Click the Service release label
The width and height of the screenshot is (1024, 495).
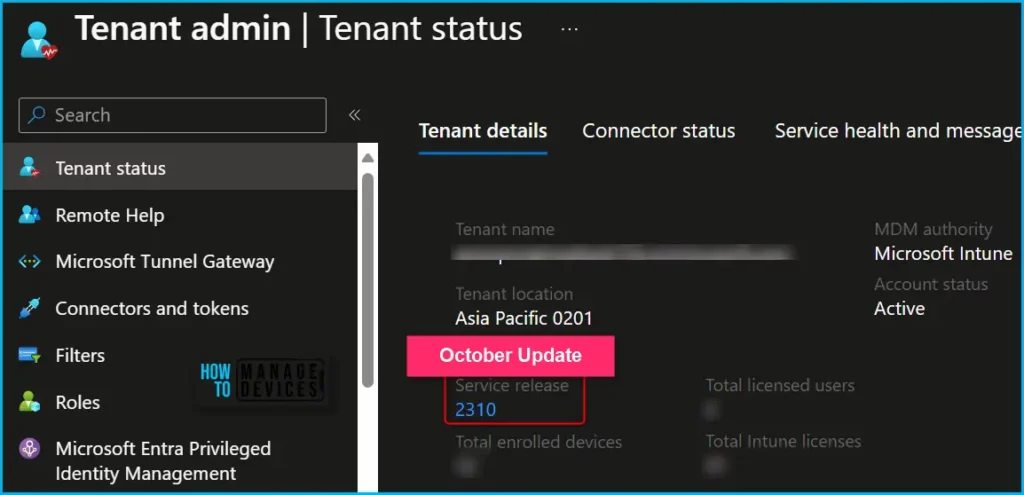[x=512, y=385]
